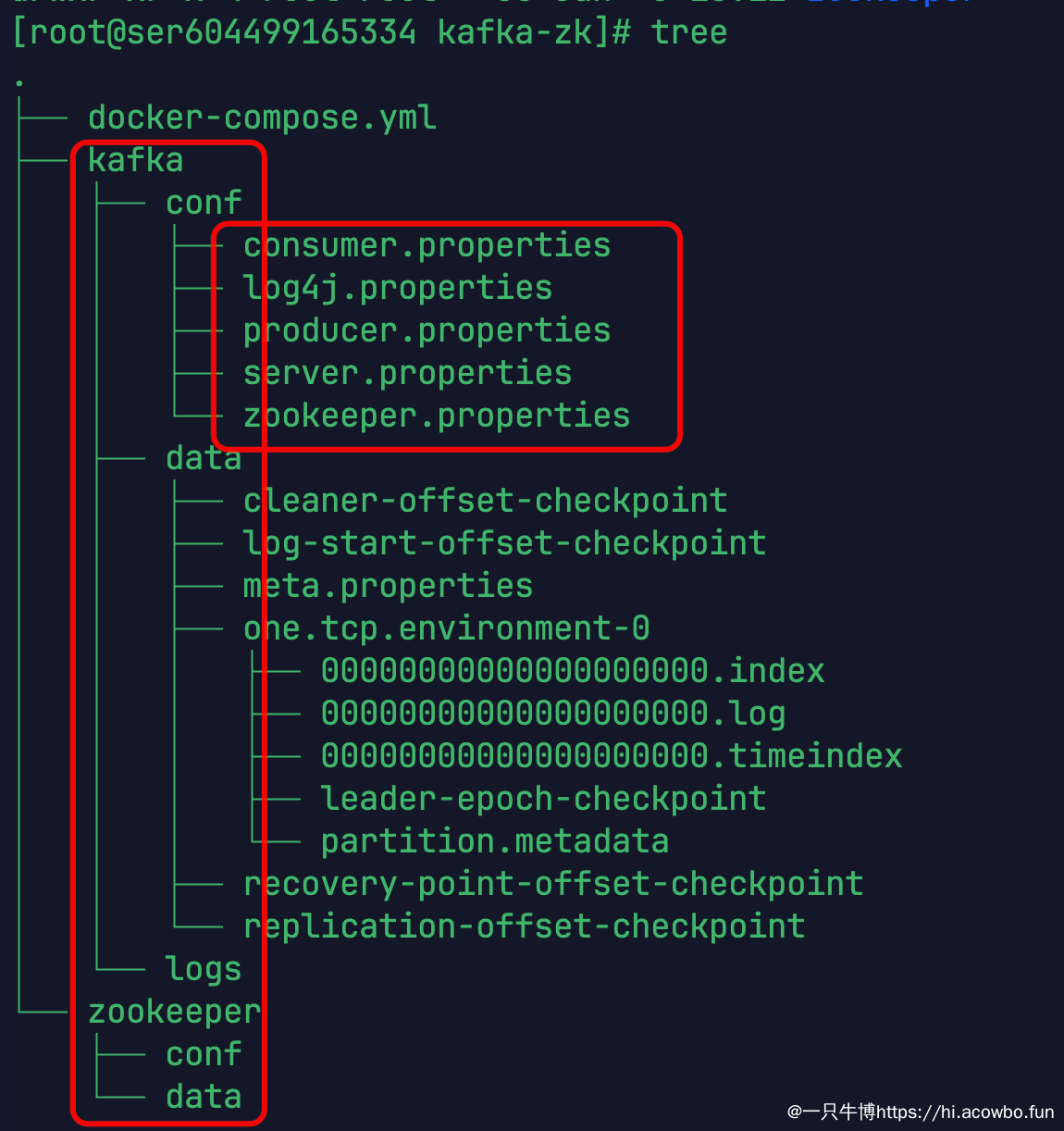The width and height of the screenshot is (1064, 1131).
Task: Click server.properties file entry
Action: 407,373
